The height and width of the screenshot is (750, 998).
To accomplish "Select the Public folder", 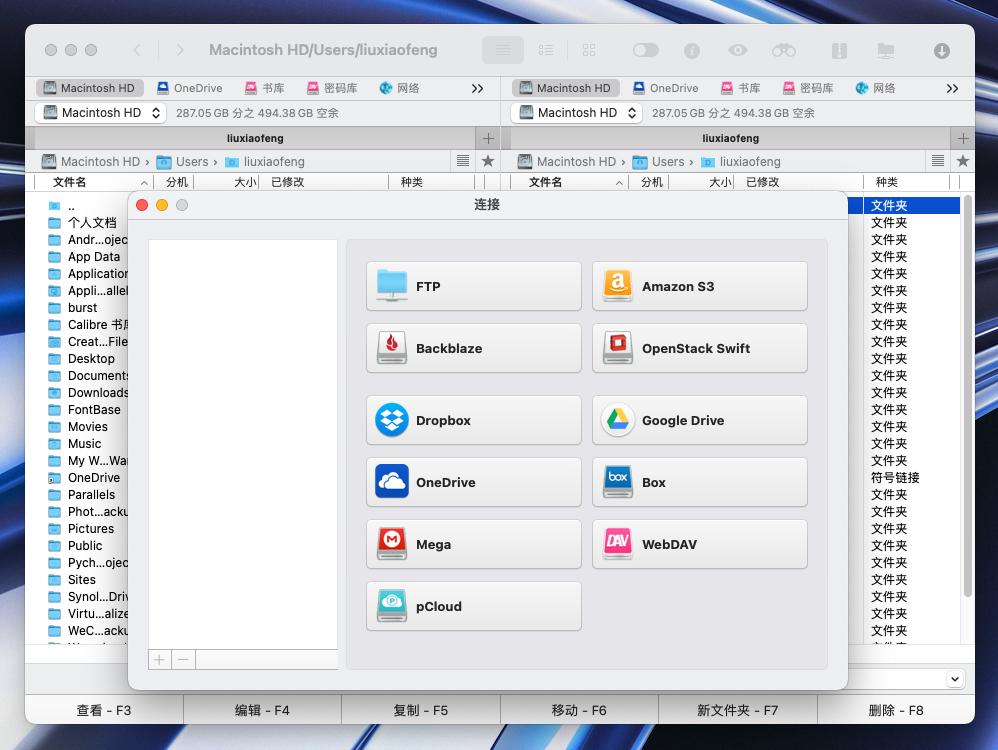I will point(85,546).
